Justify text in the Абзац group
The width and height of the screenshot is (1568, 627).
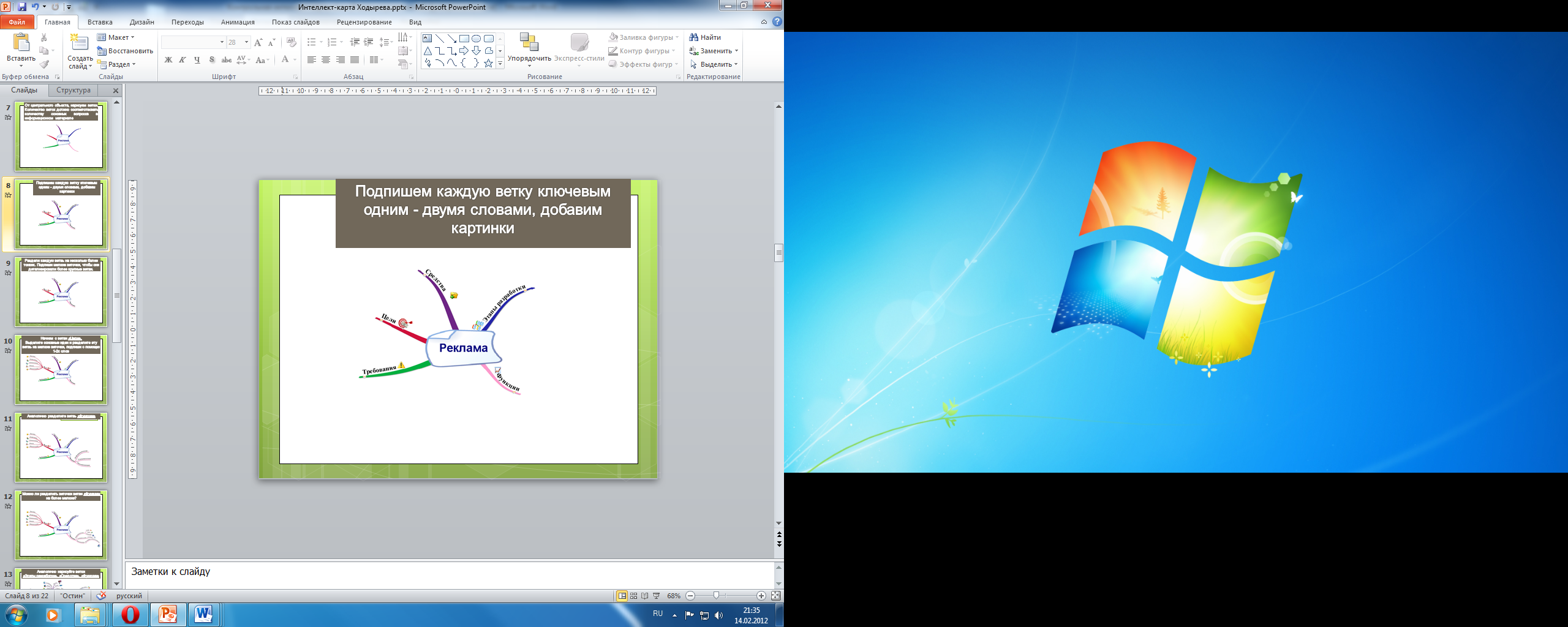click(355, 60)
